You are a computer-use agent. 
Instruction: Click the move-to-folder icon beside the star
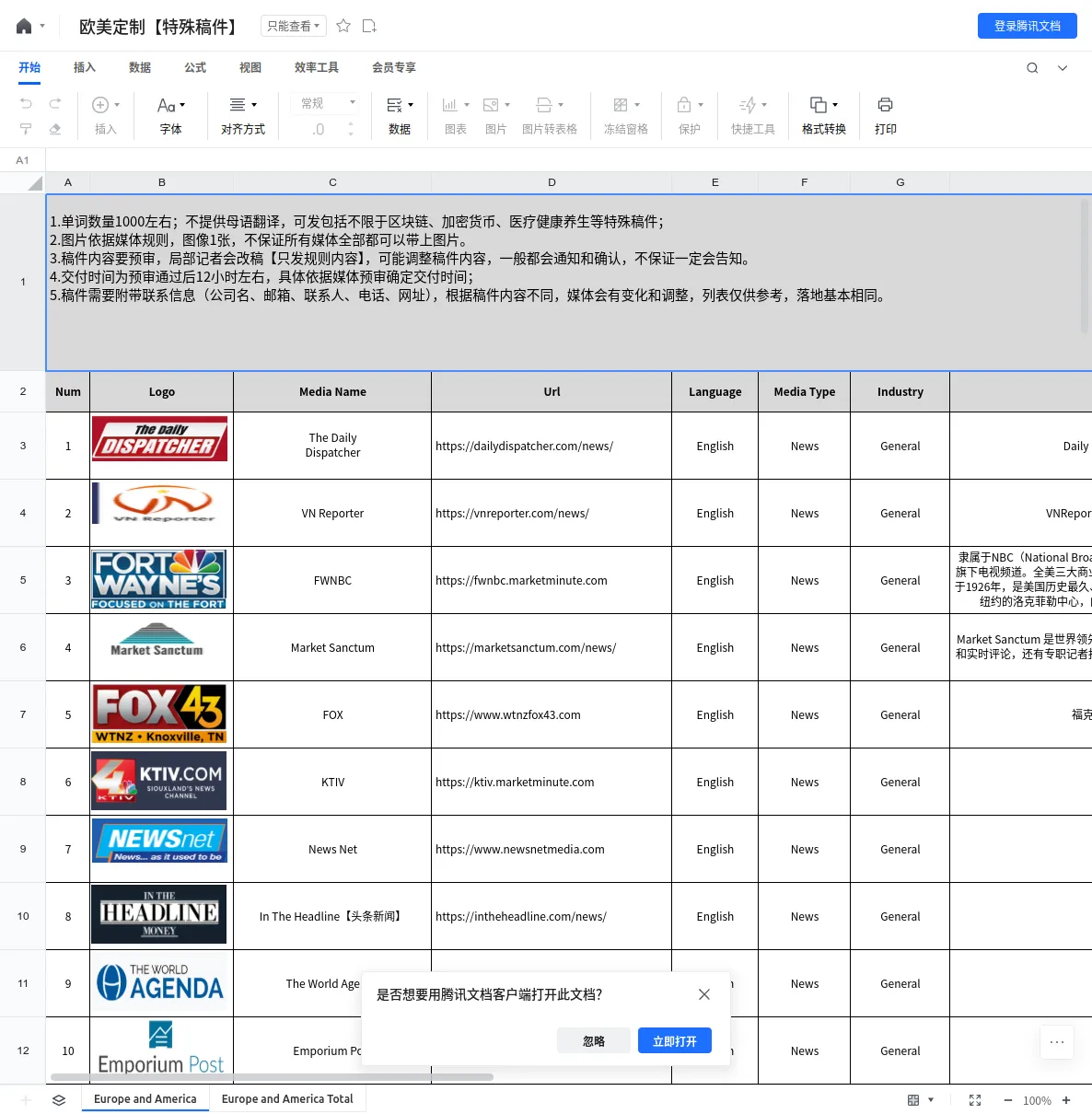tap(369, 26)
